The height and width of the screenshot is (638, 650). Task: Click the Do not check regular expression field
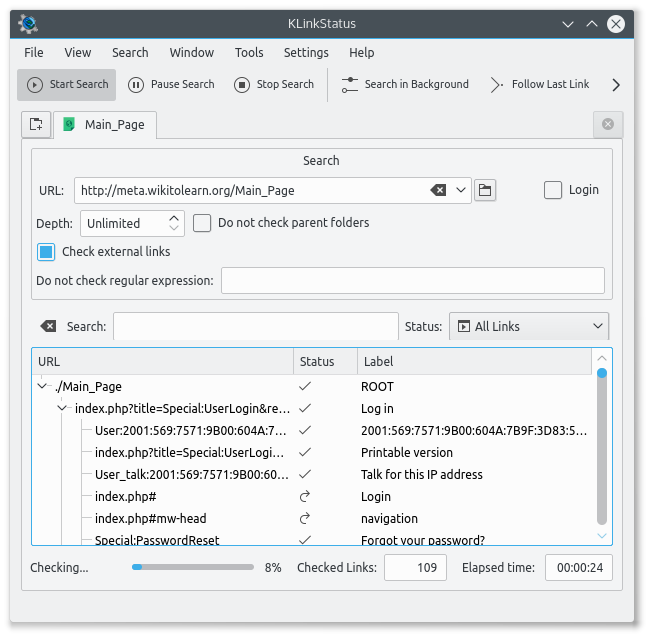click(412, 281)
